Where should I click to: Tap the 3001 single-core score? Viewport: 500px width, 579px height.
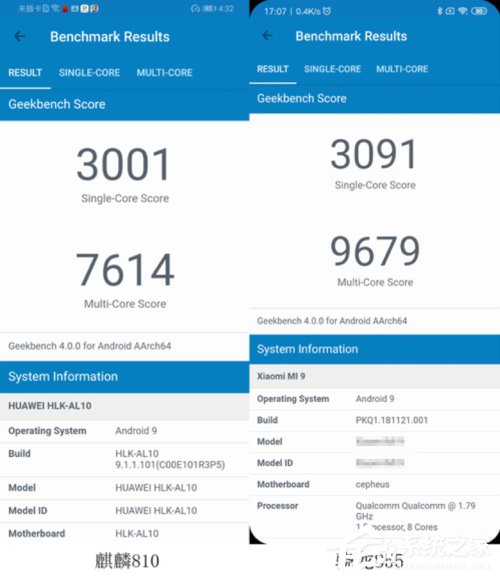[124, 164]
